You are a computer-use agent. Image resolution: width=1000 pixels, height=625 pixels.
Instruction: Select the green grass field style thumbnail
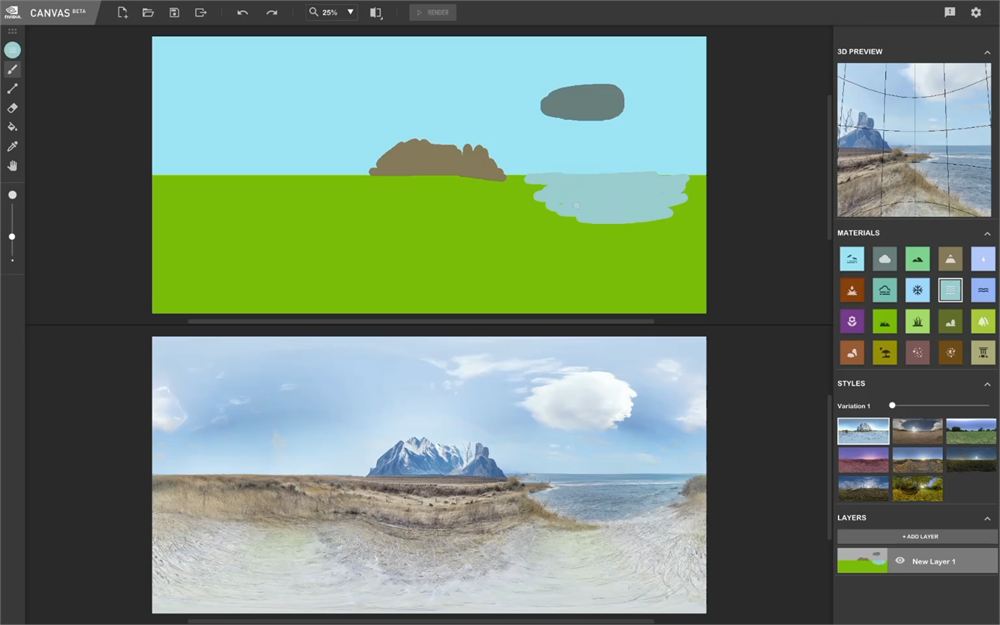pyautogui.click(x=971, y=431)
